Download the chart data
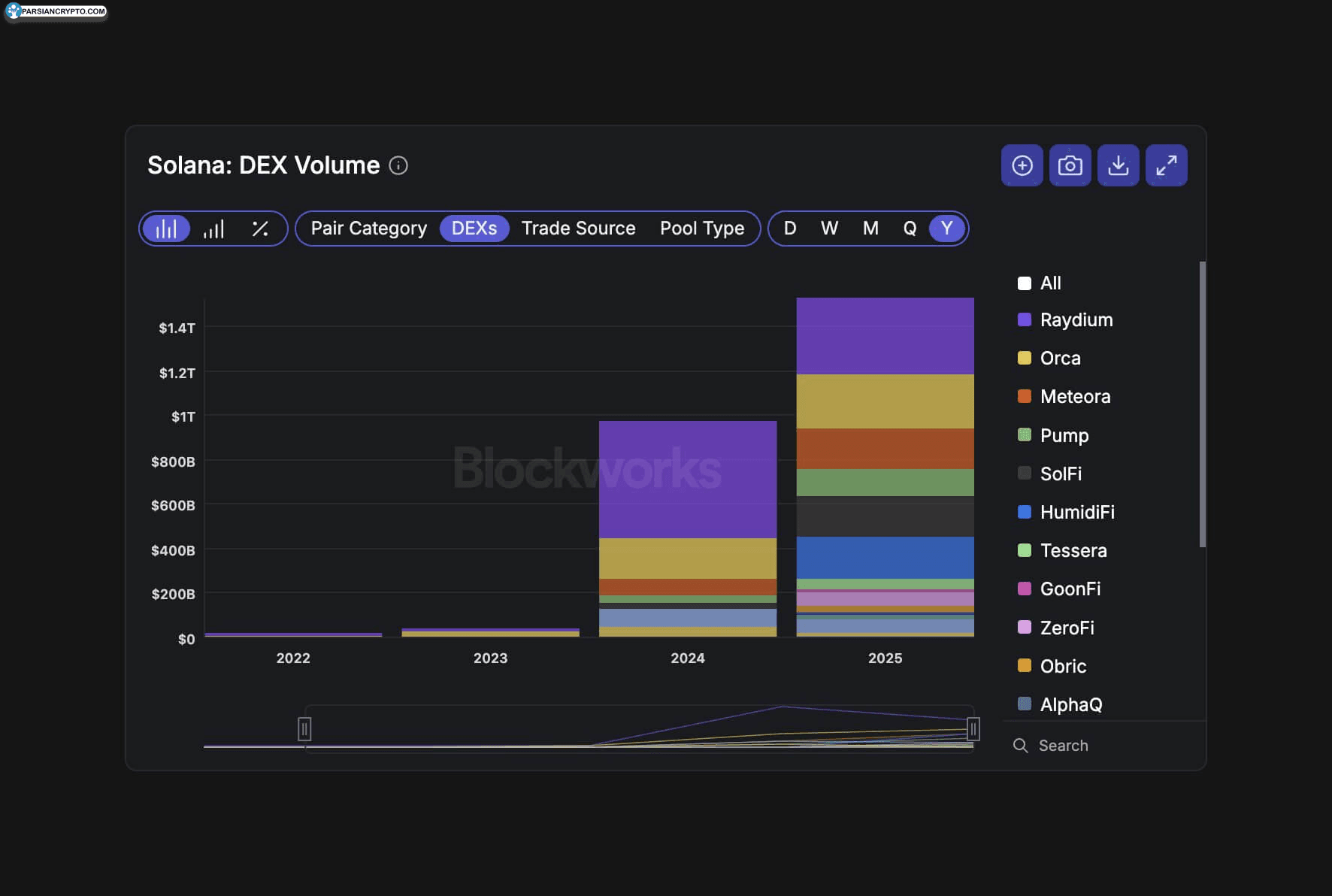 coord(1118,165)
